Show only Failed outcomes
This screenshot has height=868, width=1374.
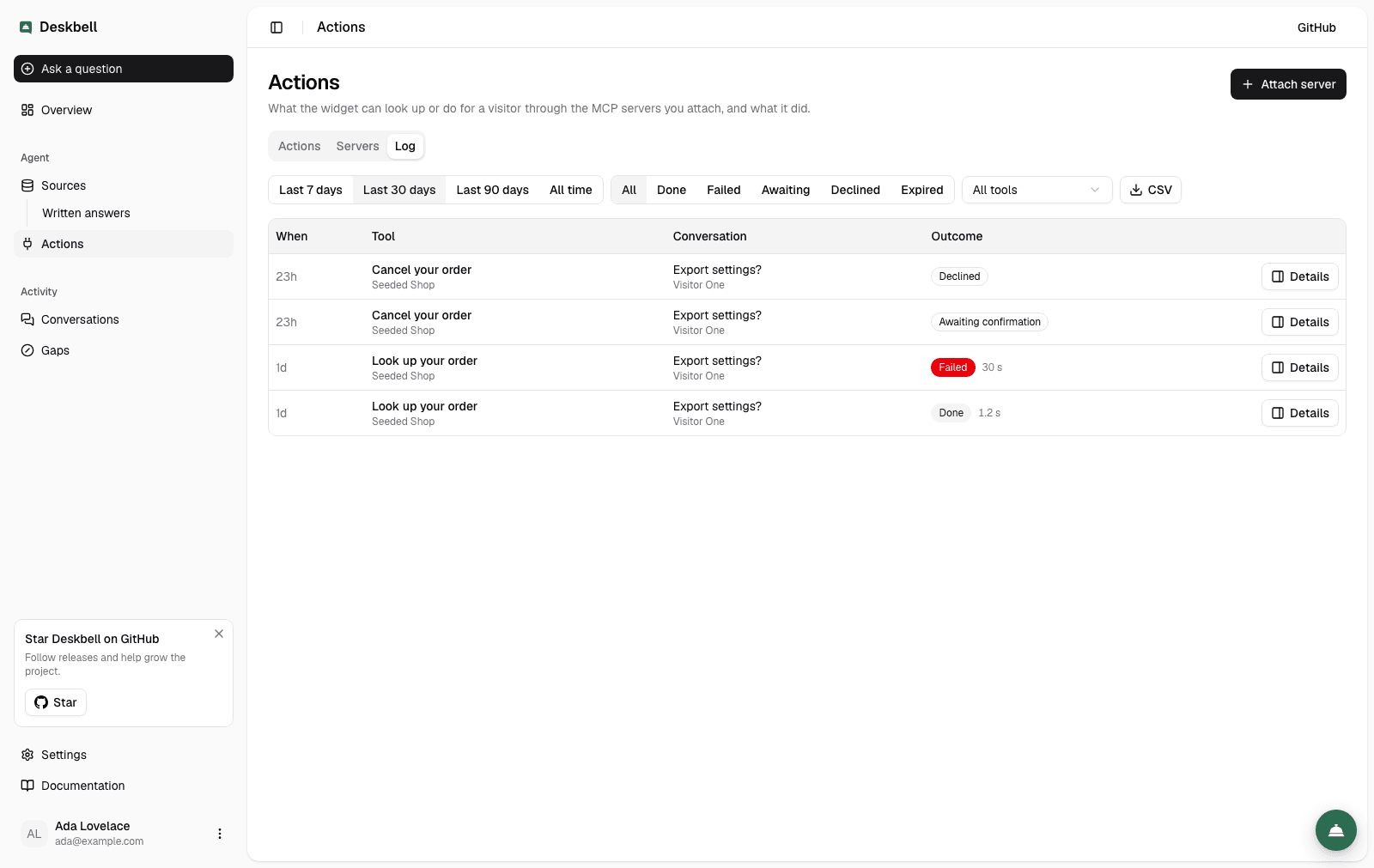[724, 190]
